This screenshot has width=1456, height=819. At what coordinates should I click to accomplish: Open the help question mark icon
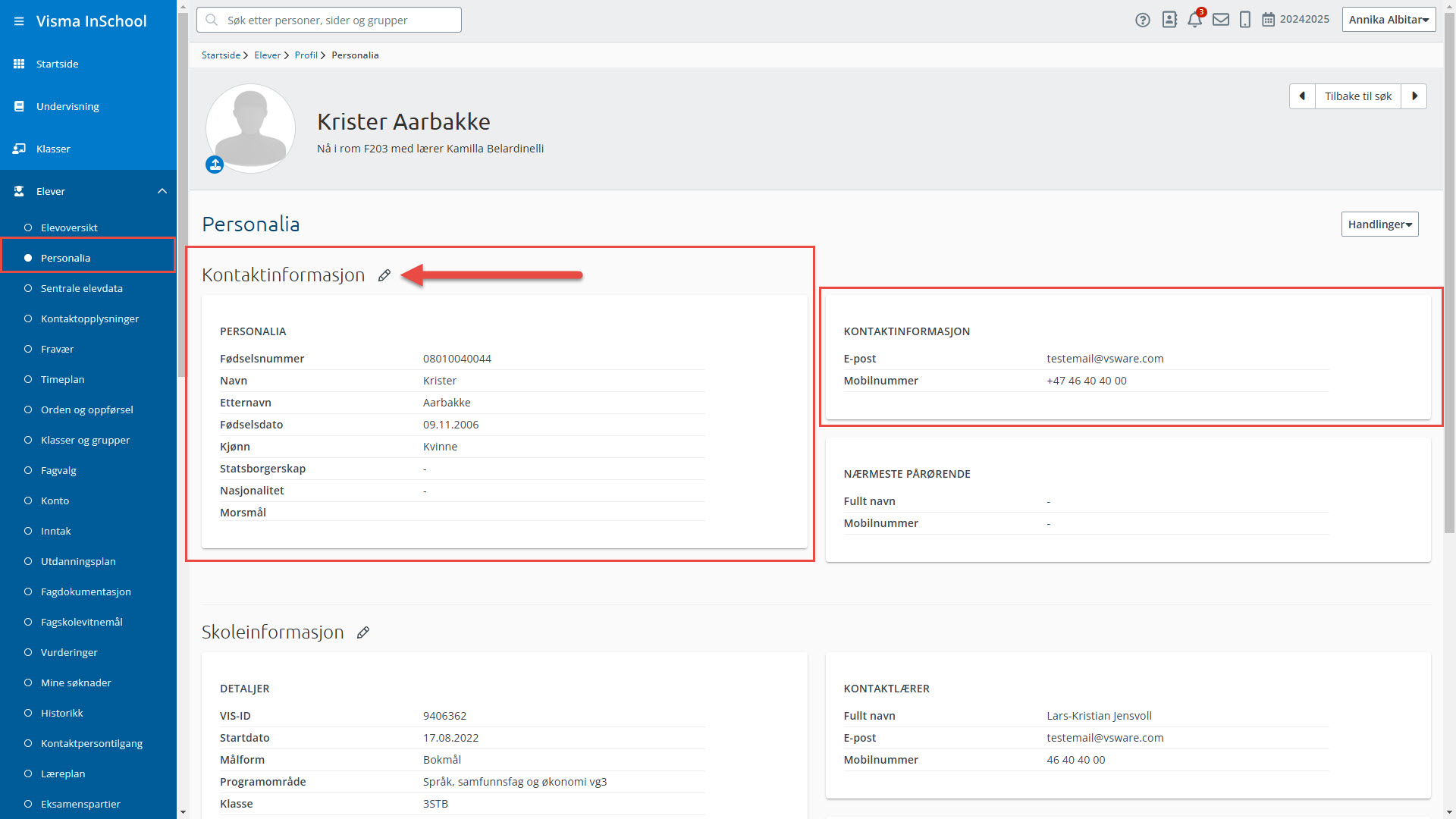pos(1143,20)
